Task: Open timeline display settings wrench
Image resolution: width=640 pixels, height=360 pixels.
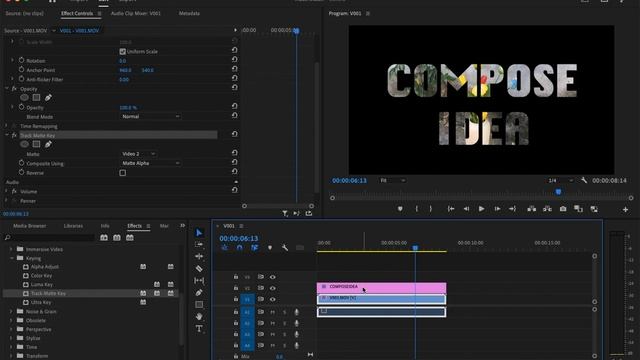Action: click(284, 248)
